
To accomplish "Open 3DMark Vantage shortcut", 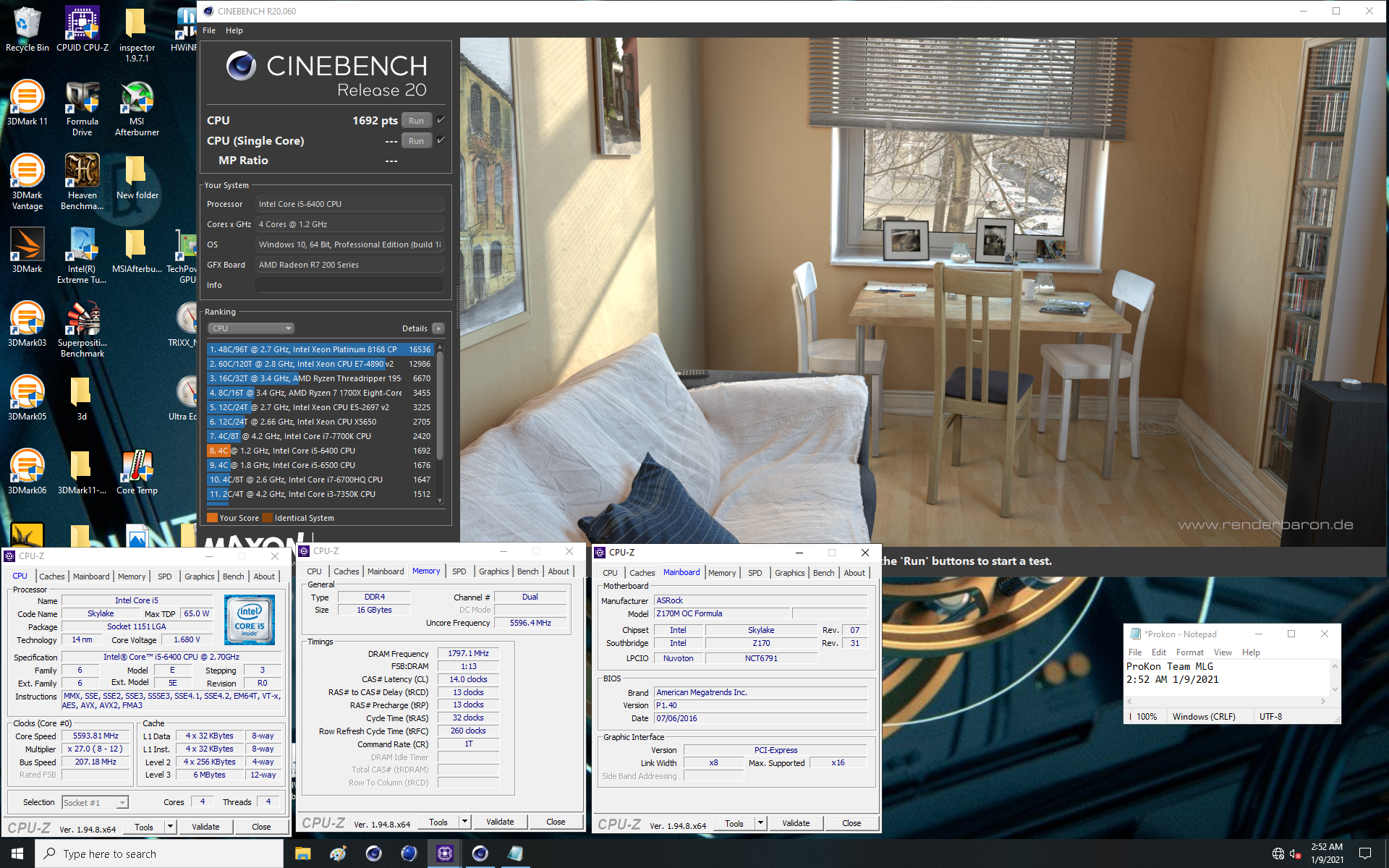I will pyautogui.click(x=27, y=182).
